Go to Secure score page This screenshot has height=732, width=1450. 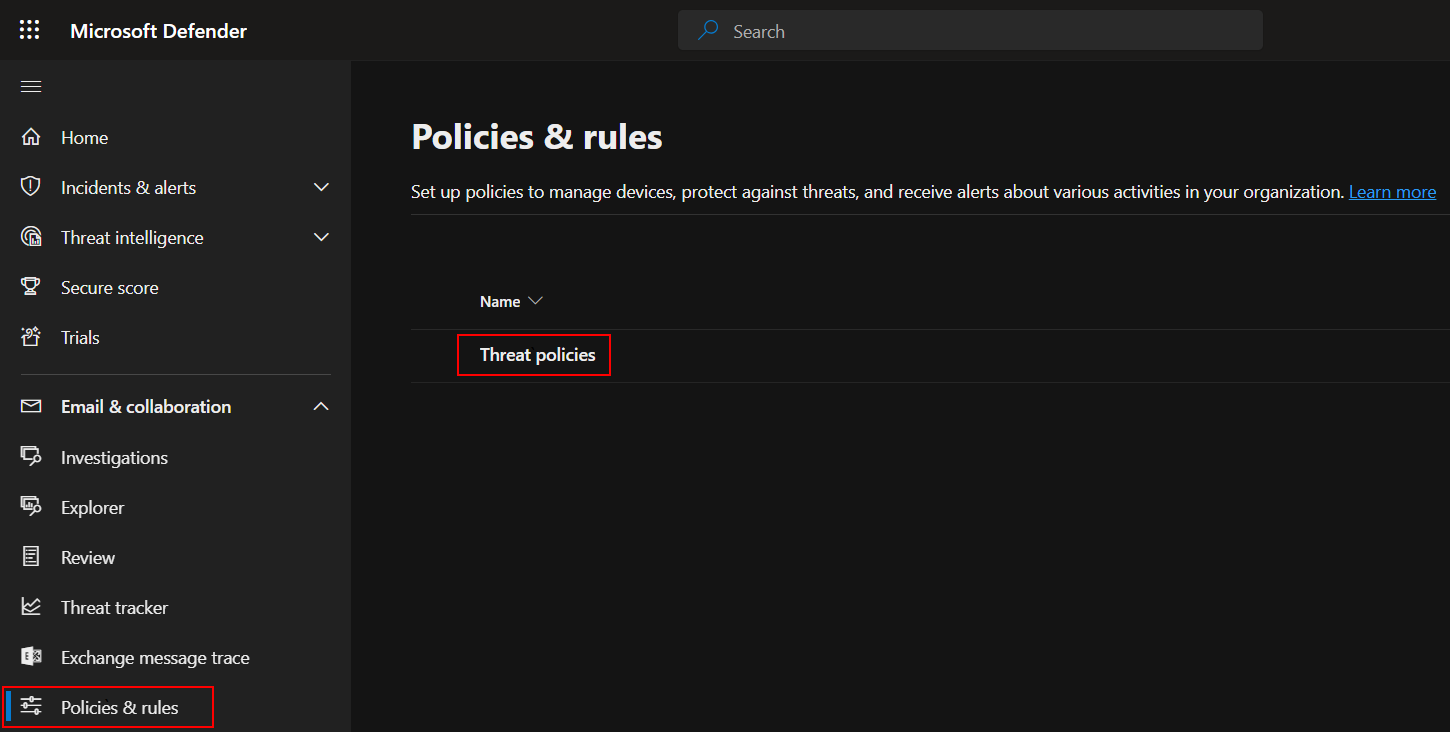pyautogui.click(x=109, y=287)
